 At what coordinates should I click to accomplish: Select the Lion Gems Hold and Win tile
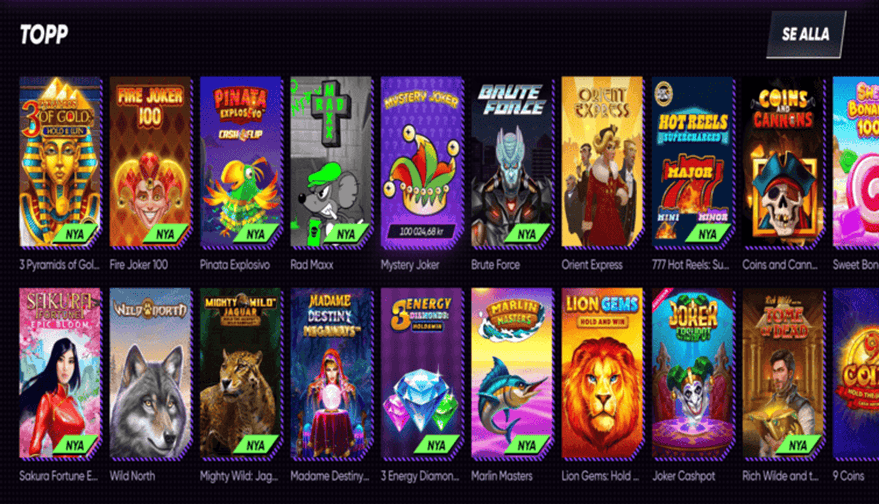pos(603,373)
